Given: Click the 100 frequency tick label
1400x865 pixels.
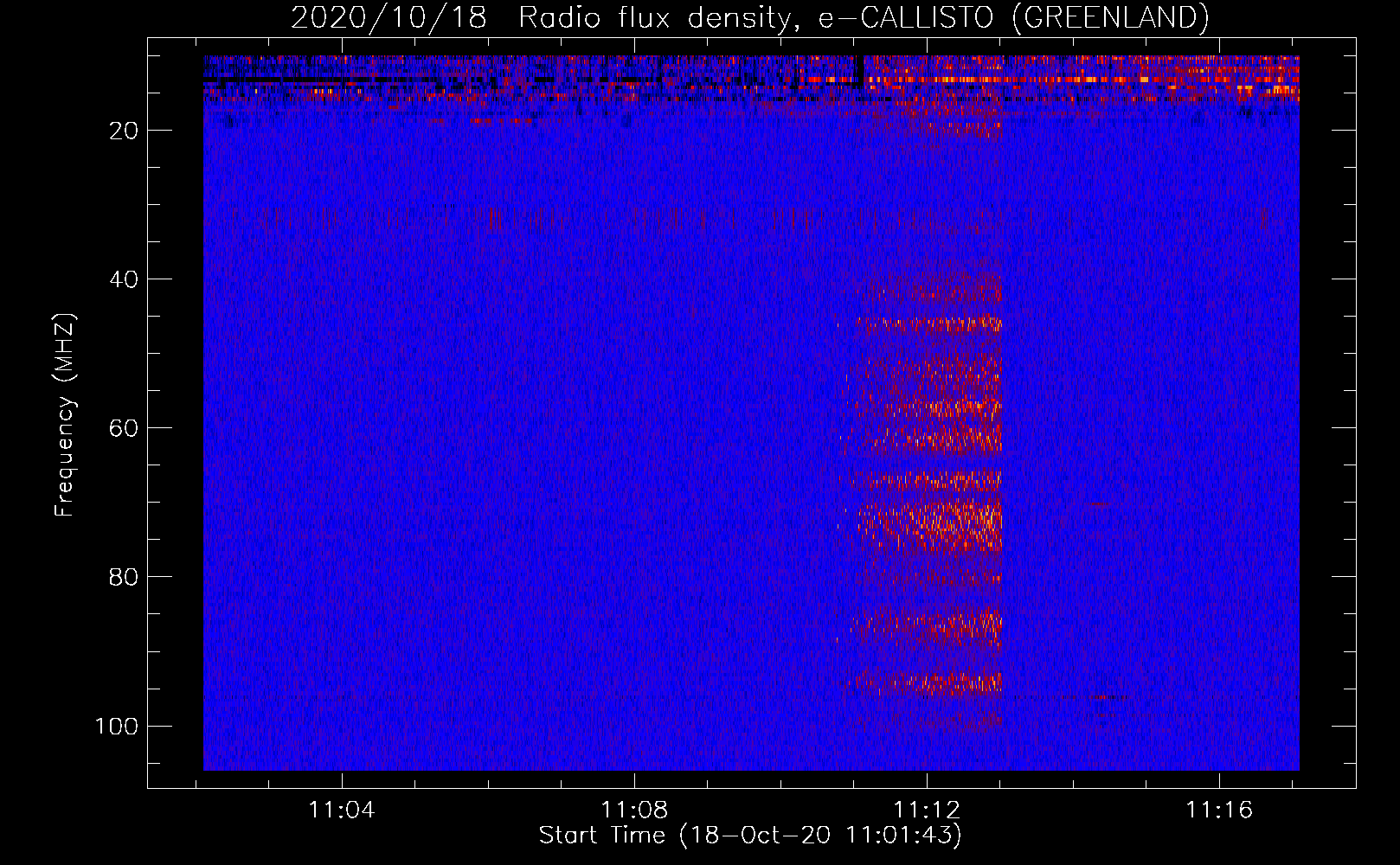Looking at the screenshot, I should click(x=117, y=726).
